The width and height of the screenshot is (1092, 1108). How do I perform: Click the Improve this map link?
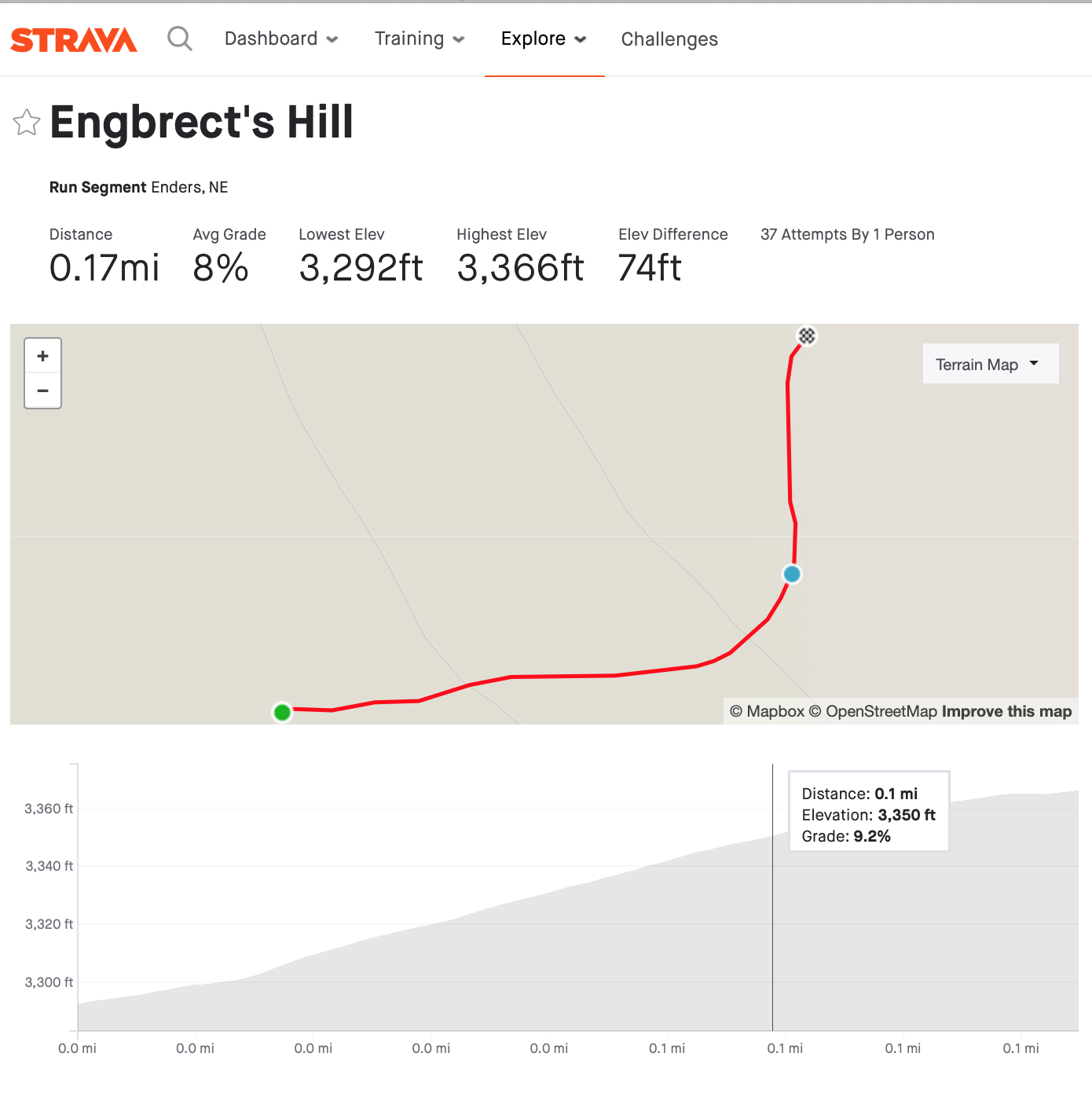pyautogui.click(x=1006, y=711)
